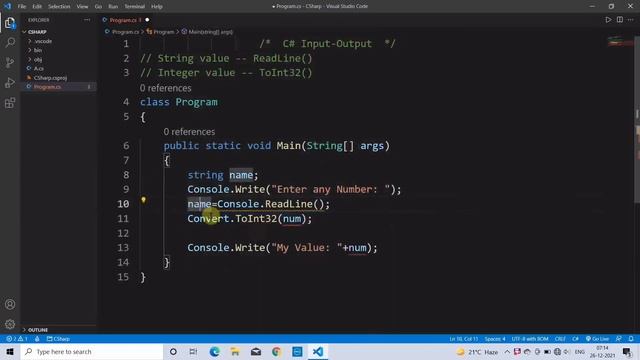
Task: Open Explorer more actions ellipsis
Action: pos(87,20)
